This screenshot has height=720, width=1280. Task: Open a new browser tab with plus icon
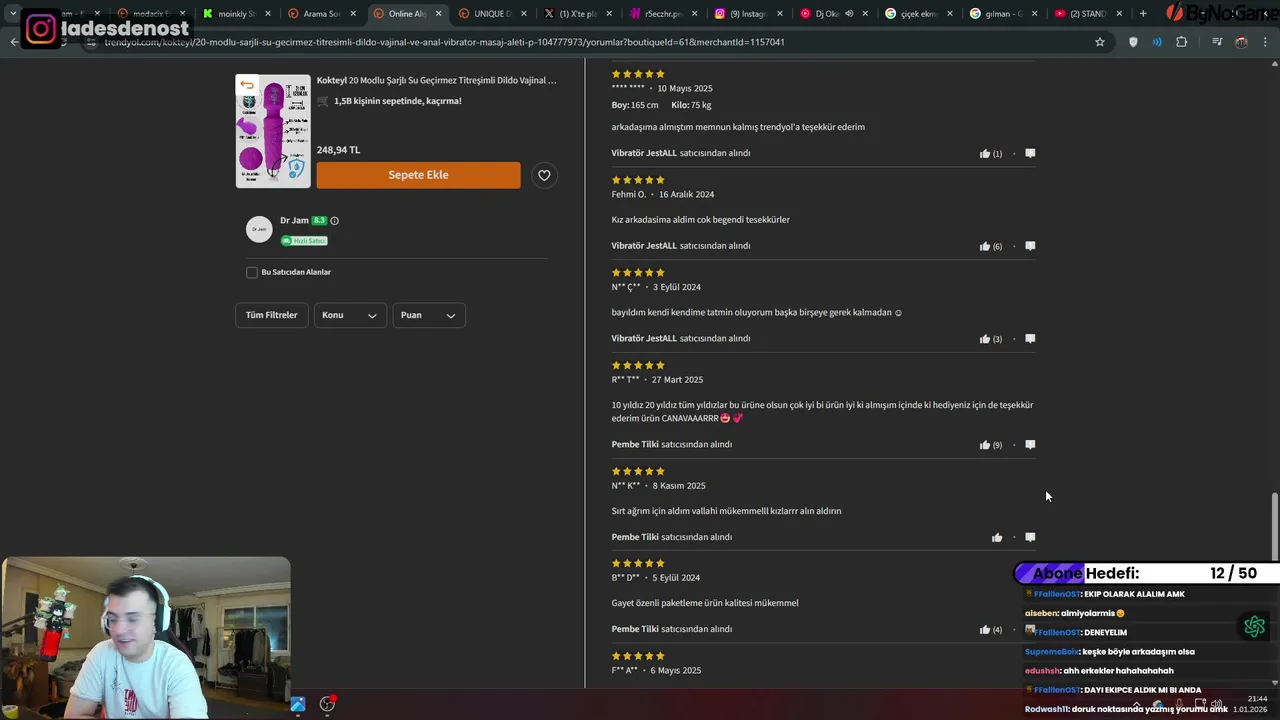(x=1143, y=14)
